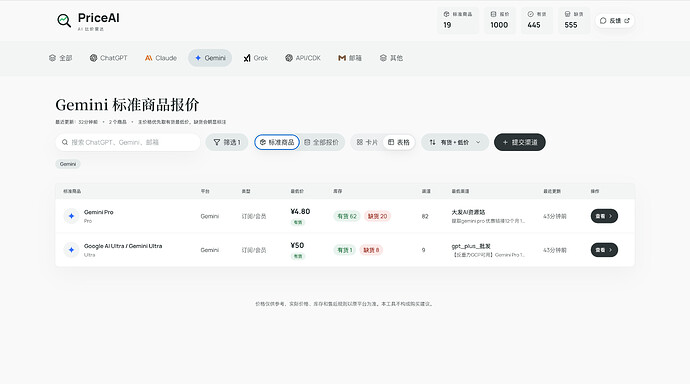Click the 库存 column header
Screen dimensions: 690x384
338,191
